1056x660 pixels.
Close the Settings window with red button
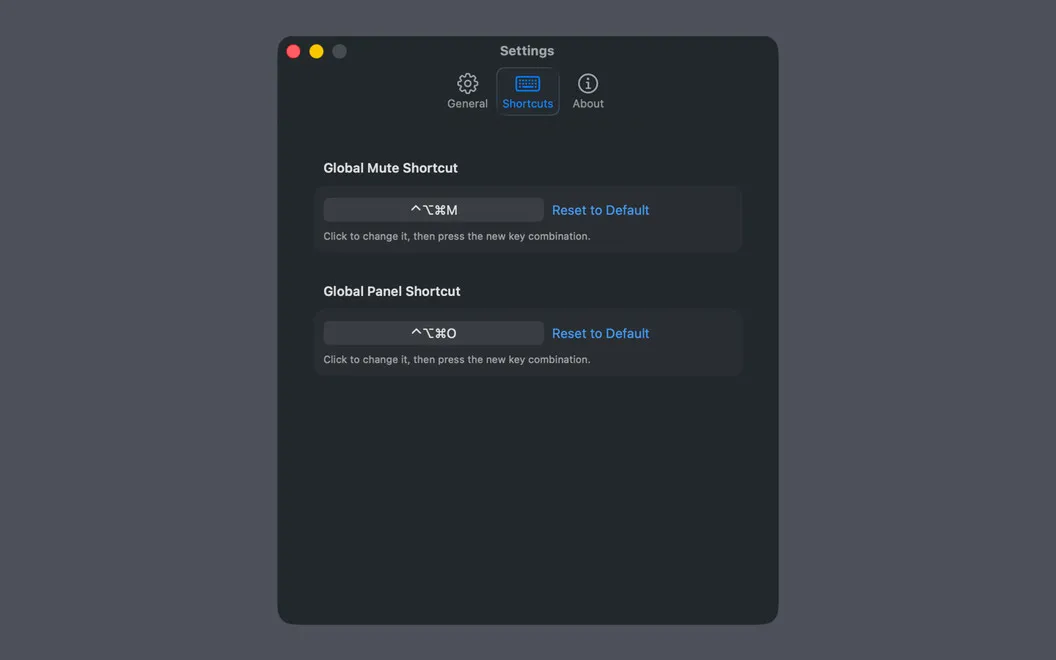[293, 51]
